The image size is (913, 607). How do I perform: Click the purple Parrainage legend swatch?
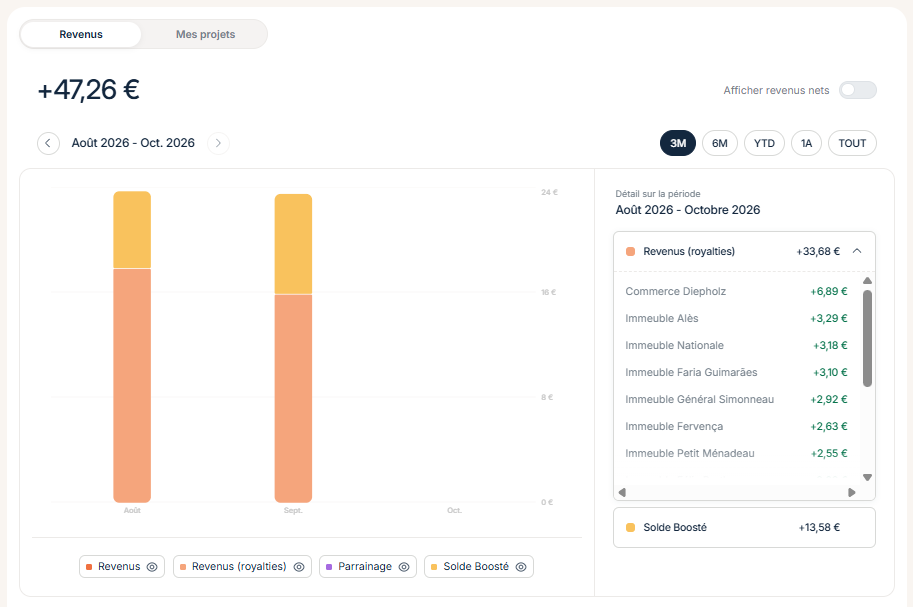(329, 567)
